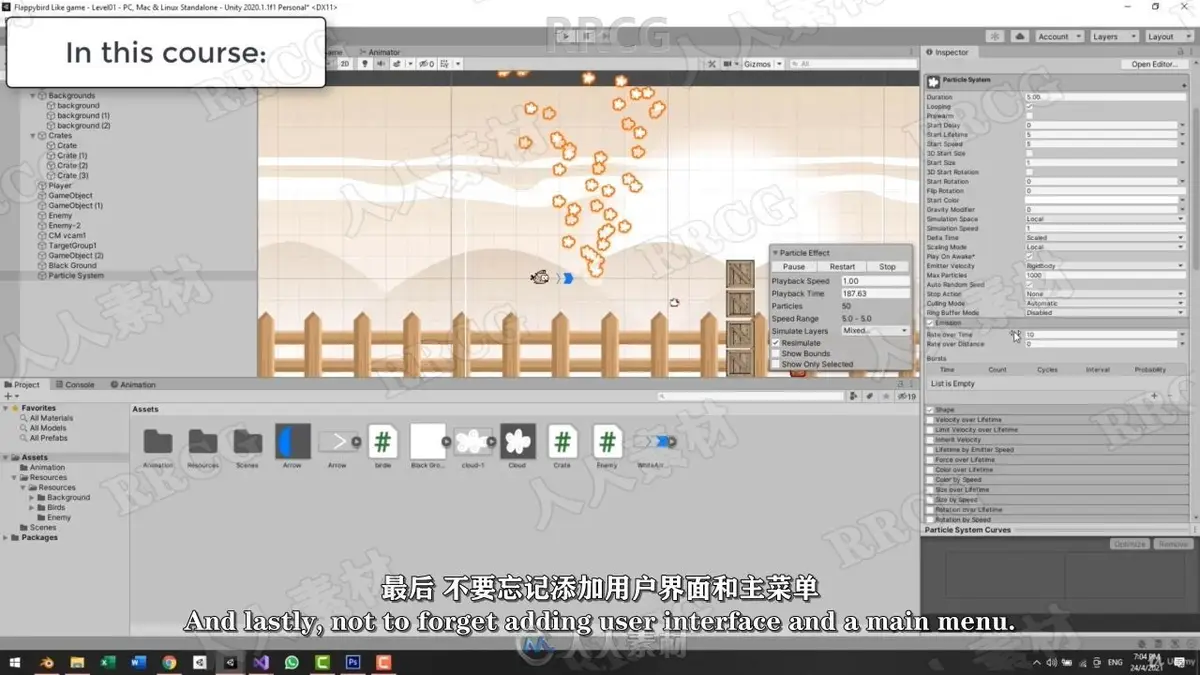This screenshot has height=675, width=1200.
Task: Open the Simulation Space dropdown
Action: click(x=1105, y=219)
